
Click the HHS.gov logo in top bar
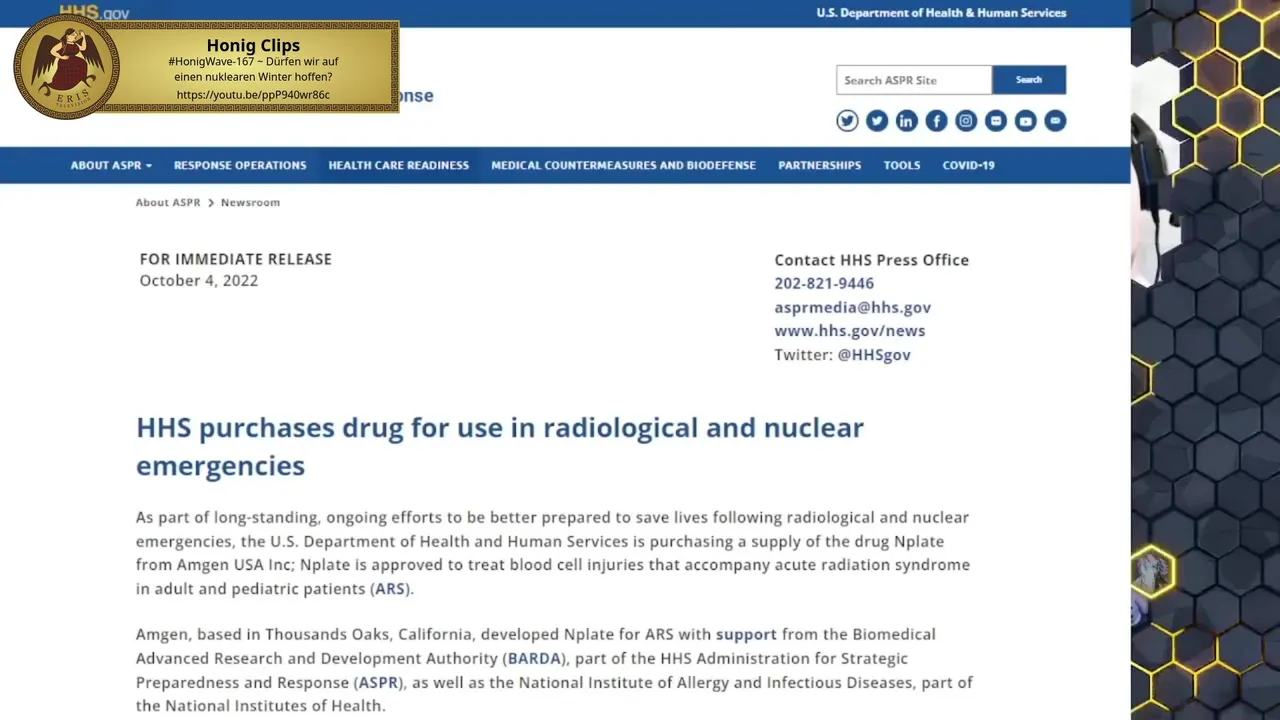94,13
